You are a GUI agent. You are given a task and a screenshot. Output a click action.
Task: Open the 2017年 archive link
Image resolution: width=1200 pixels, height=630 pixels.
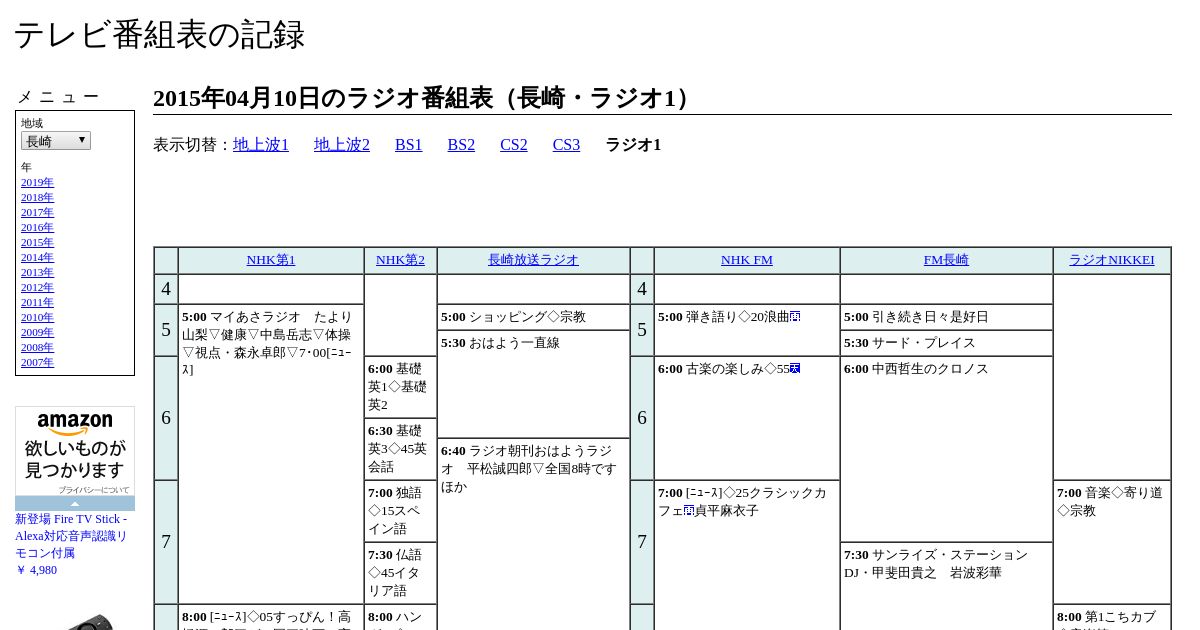tap(37, 212)
